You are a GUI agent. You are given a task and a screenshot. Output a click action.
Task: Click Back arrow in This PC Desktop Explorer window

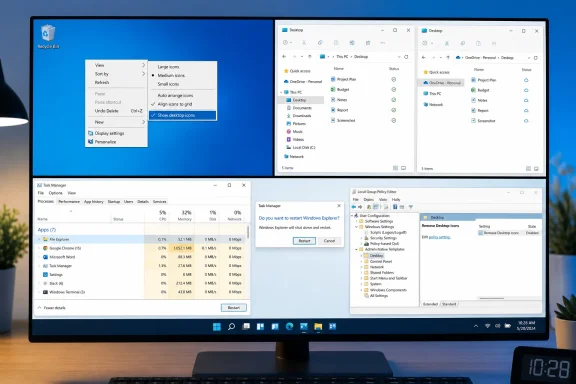point(284,57)
